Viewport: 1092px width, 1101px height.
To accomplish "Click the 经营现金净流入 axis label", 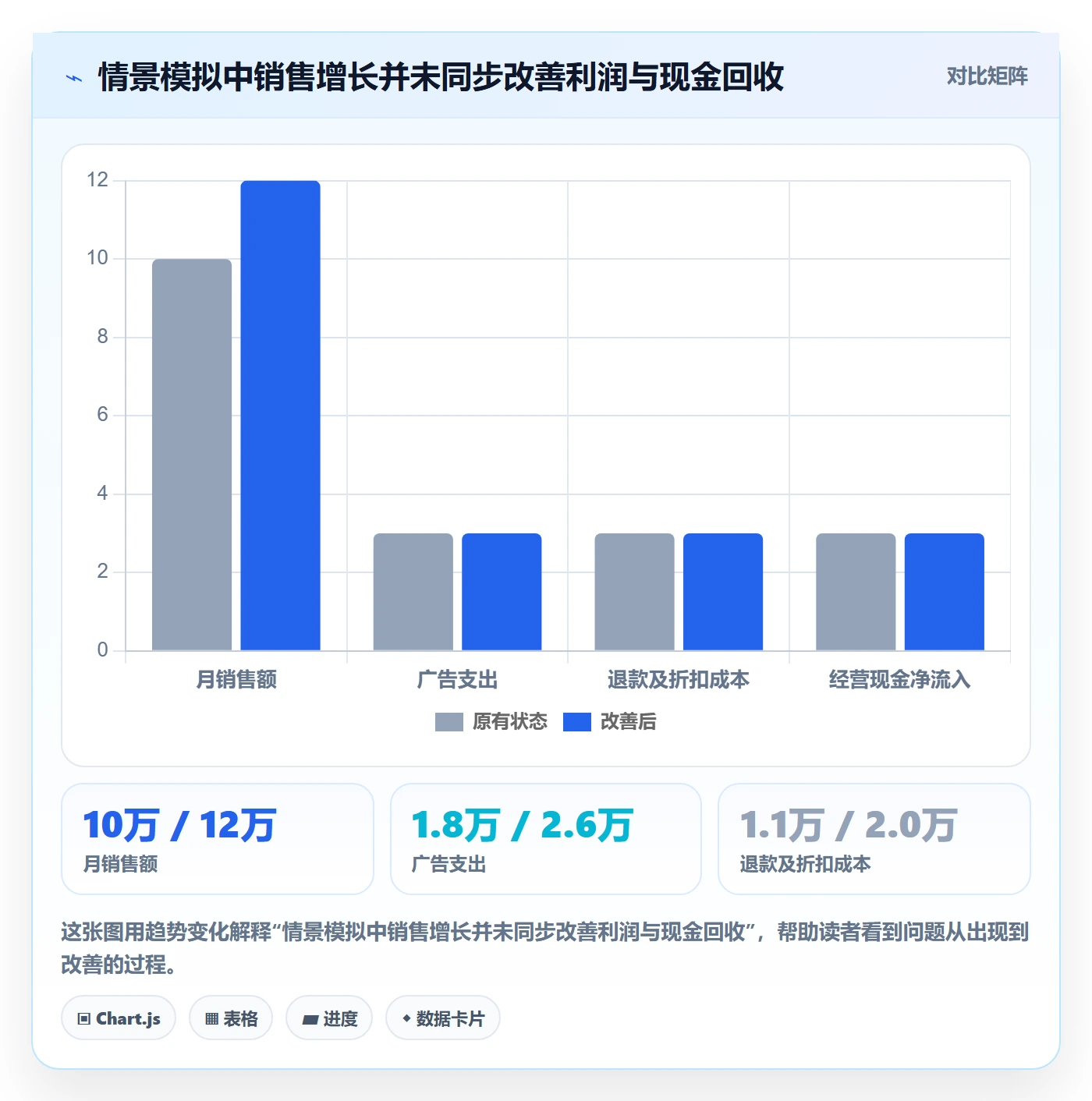I will click(x=900, y=680).
